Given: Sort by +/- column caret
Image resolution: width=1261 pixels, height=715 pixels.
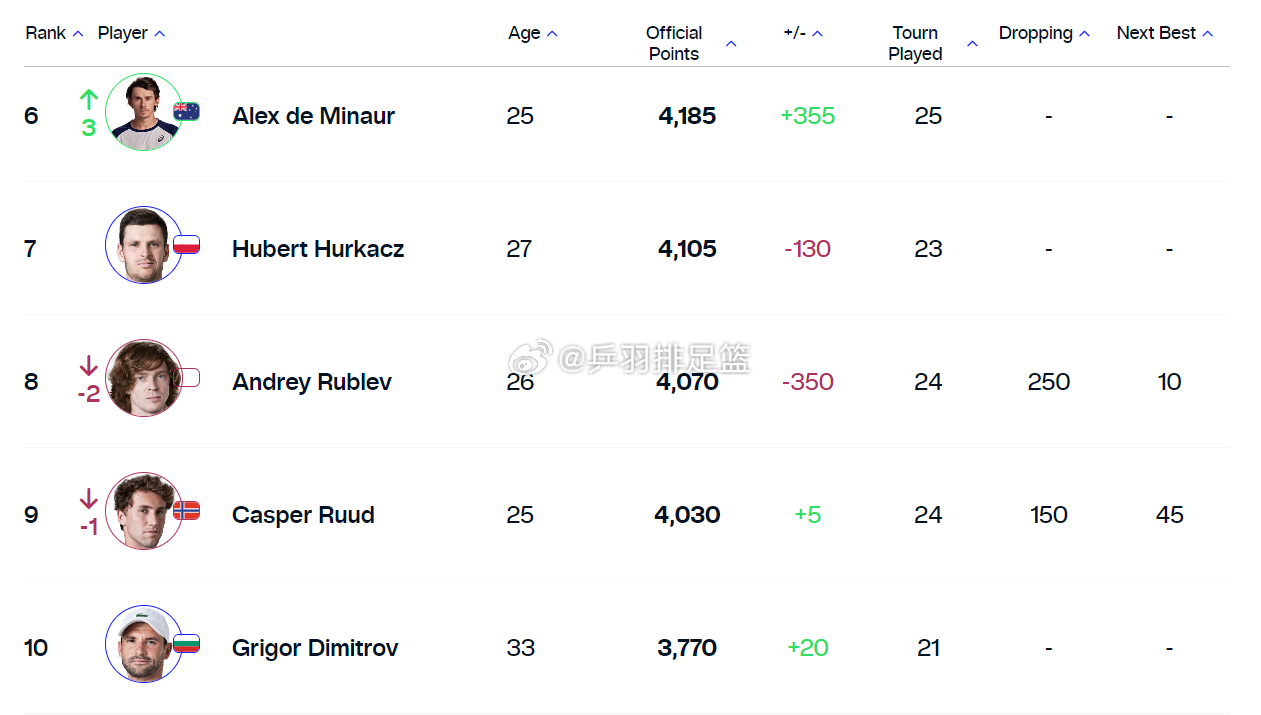Looking at the screenshot, I should [817, 34].
